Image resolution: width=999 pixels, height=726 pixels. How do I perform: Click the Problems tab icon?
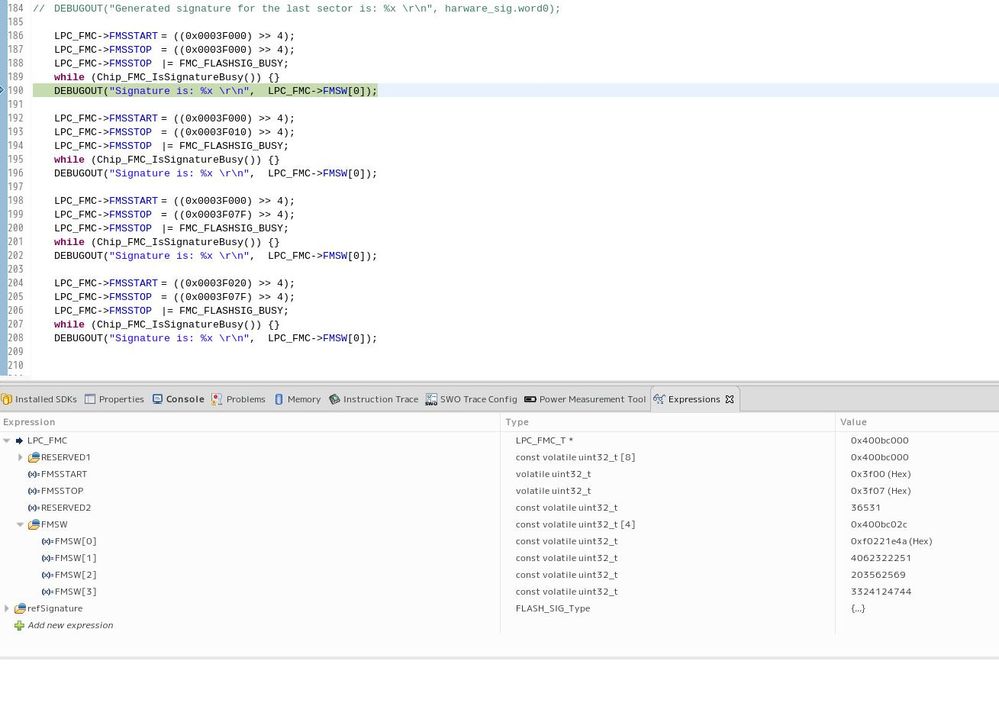click(217, 399)
